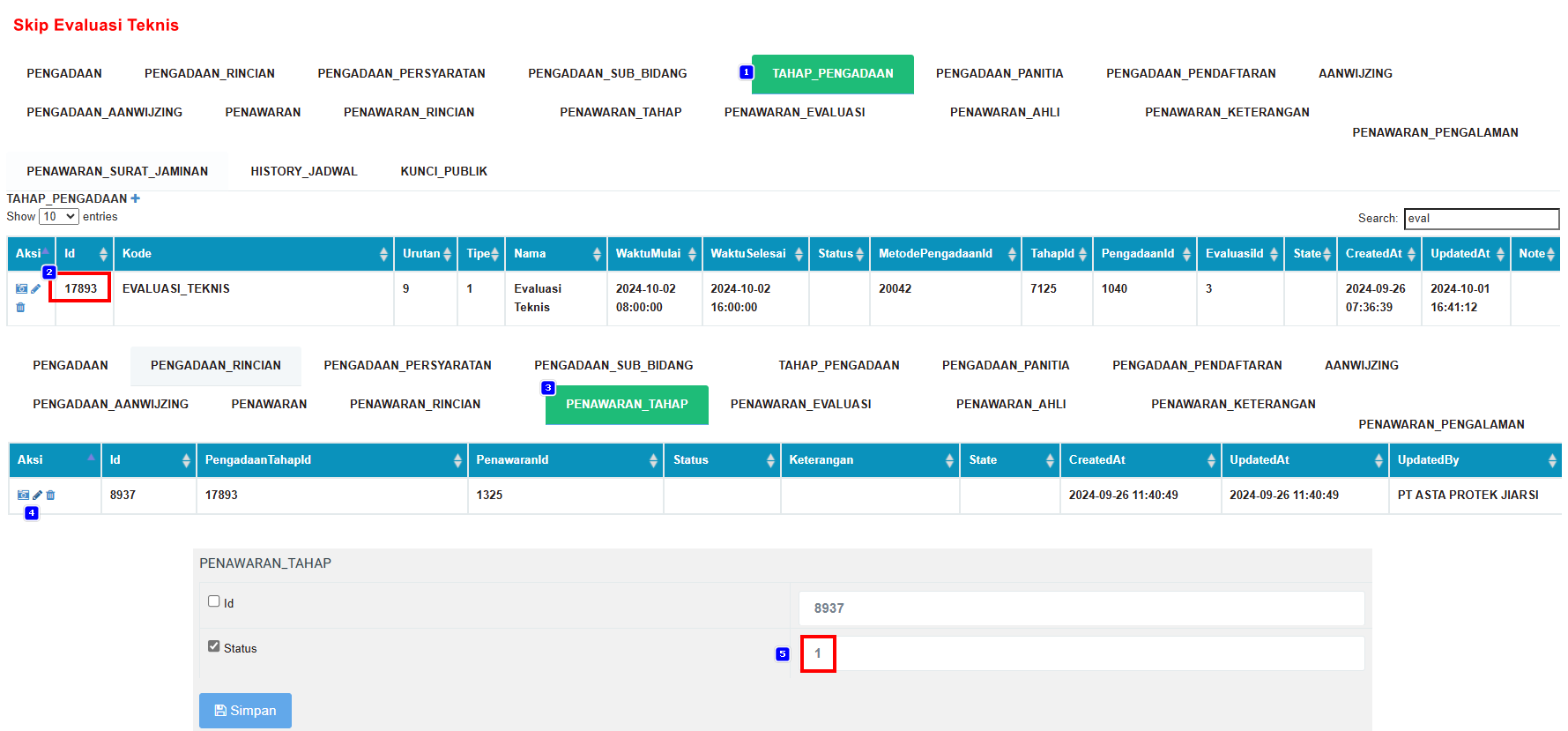
Task: Click the sort arrows on the Urutan column
Action: [447, 254]
